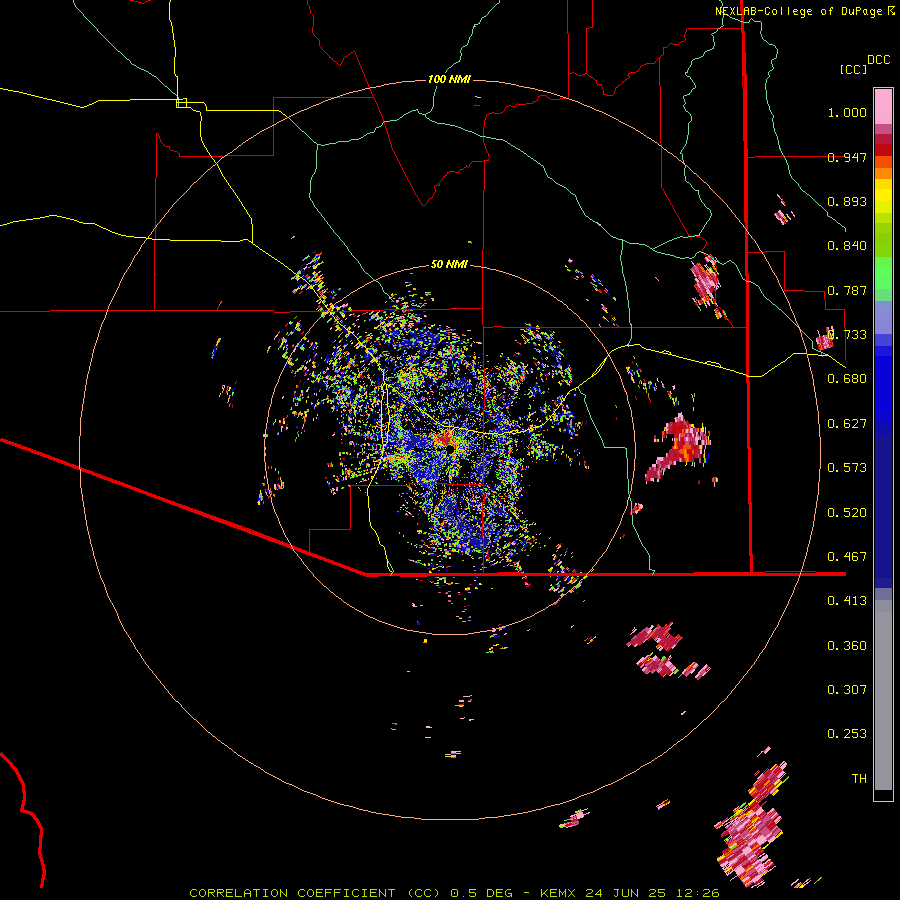Screen dimensions: 900x900
Task: Click the KEMX station identifier in caption
Action: click(x=560, y=893)
